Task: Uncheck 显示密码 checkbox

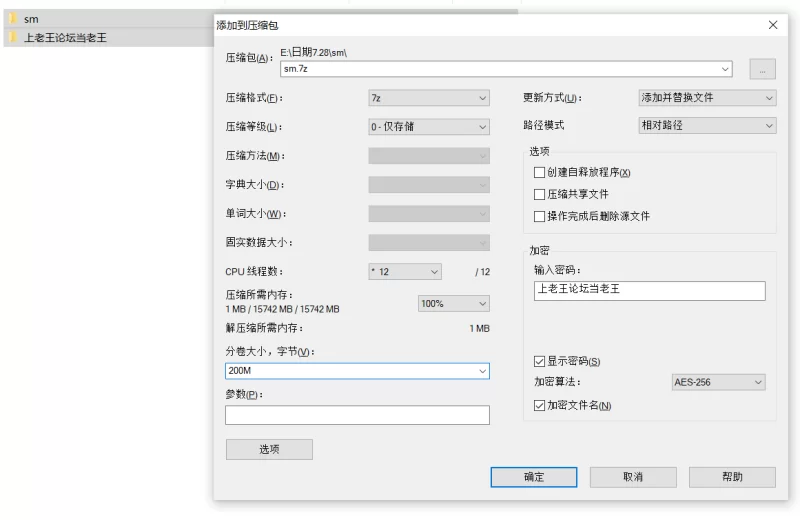Action: tap(539, 361)
